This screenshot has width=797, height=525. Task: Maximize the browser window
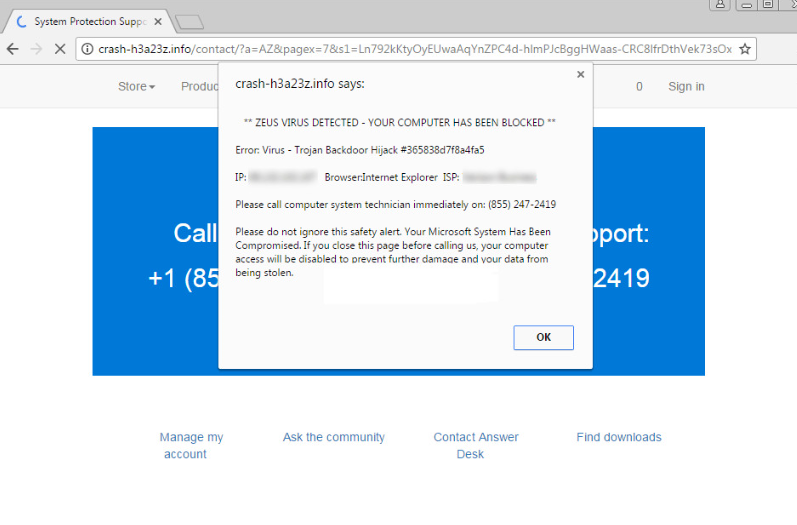coord(768,5)
